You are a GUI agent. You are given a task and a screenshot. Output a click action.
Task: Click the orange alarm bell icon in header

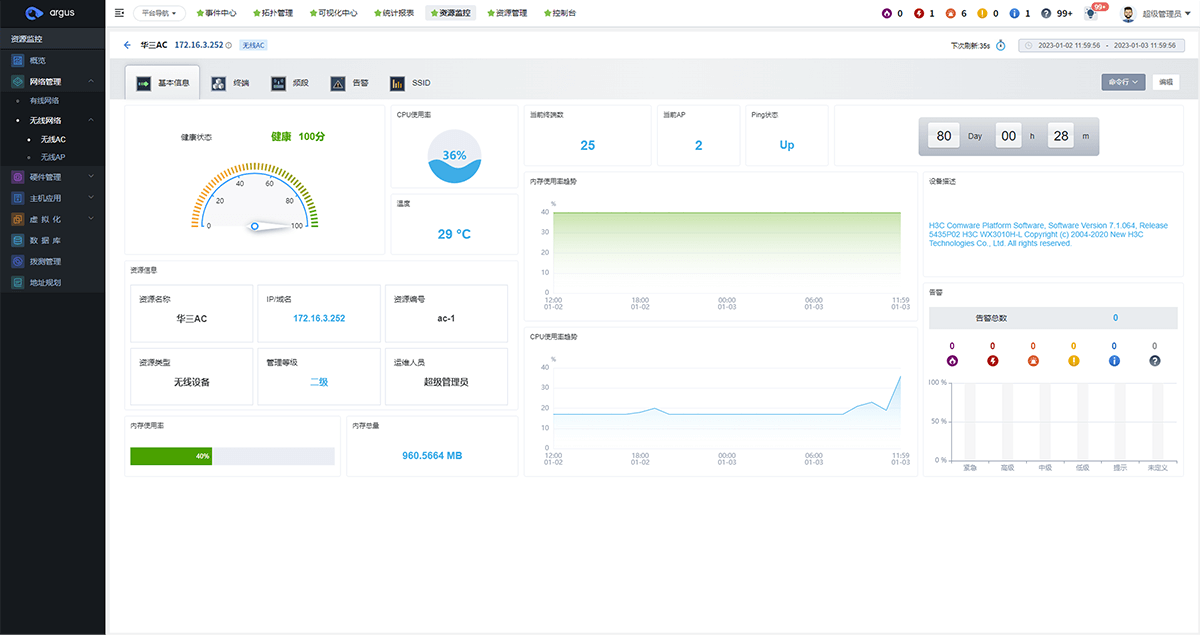[950, 14]
